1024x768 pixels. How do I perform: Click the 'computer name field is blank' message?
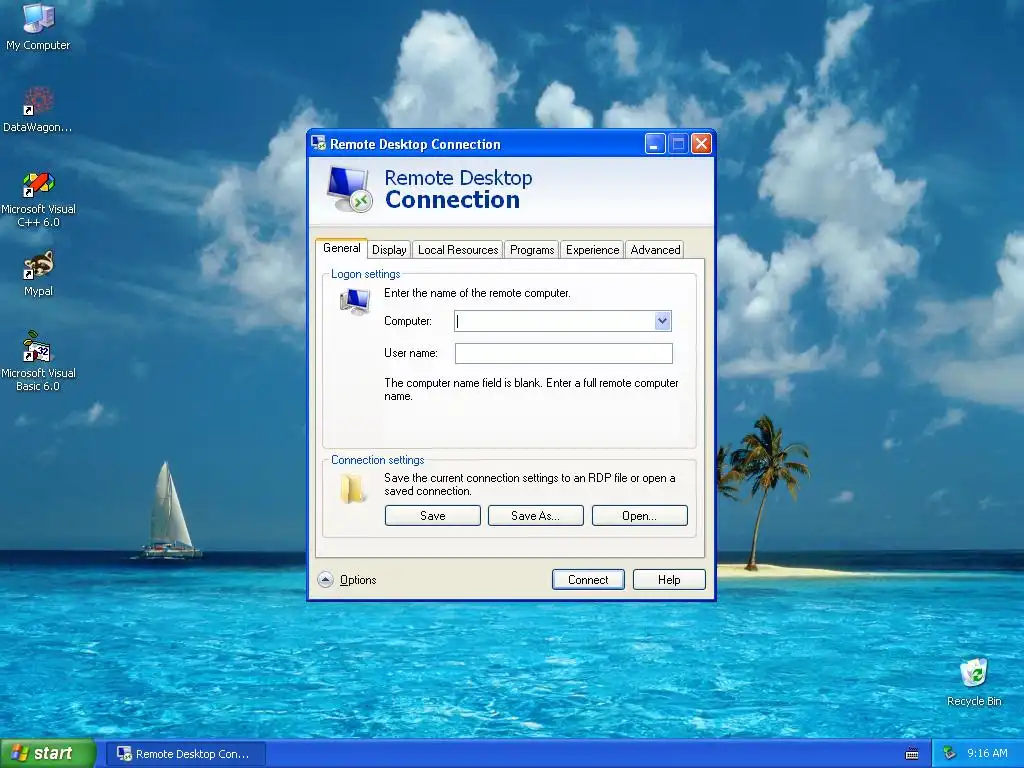click(531, 389)
